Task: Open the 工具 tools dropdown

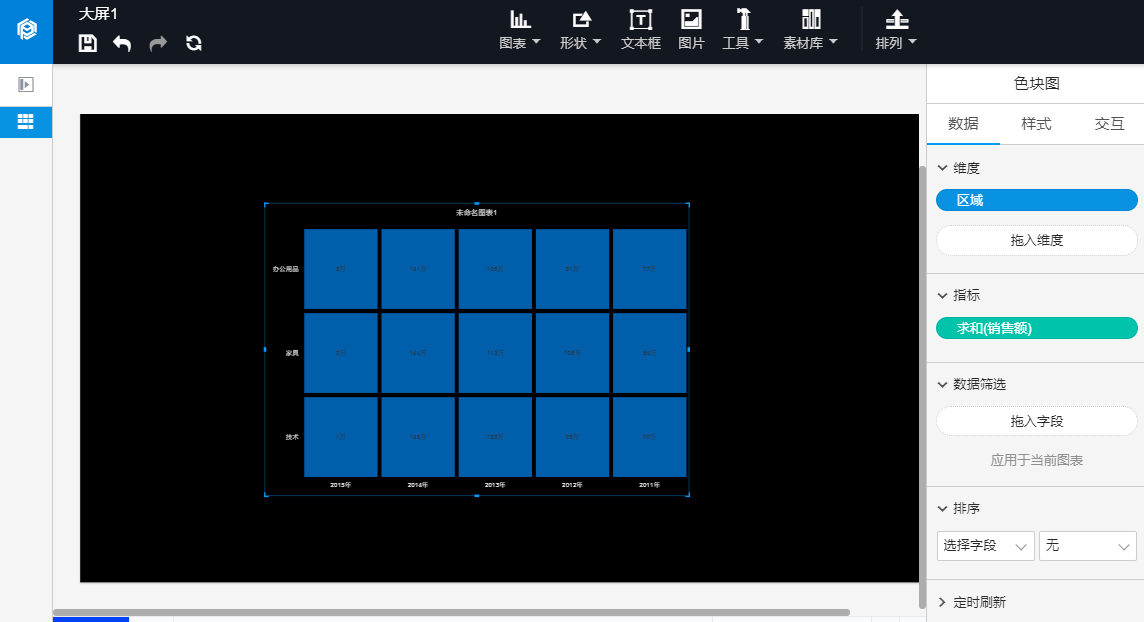Action: coord(743,30)
